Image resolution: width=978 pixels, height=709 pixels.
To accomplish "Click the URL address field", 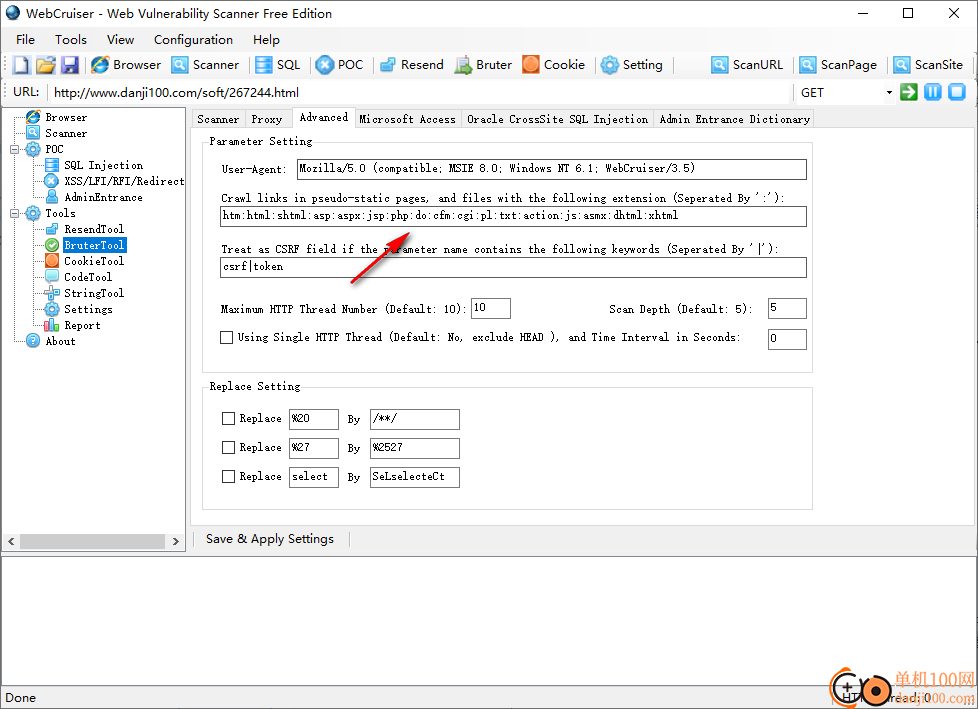I will (420, 93).
